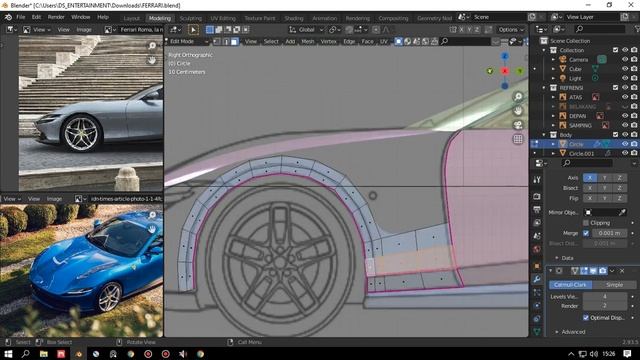The height and width of the screenshot is (360, 640).
Task: Open Tool properties tab icon
Action: pos(537,180)
